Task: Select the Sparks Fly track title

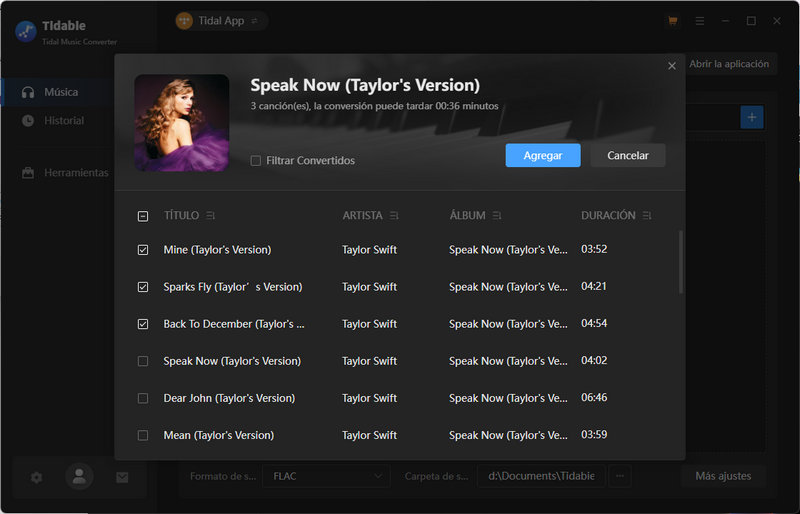Action: [x=233, y=287]
